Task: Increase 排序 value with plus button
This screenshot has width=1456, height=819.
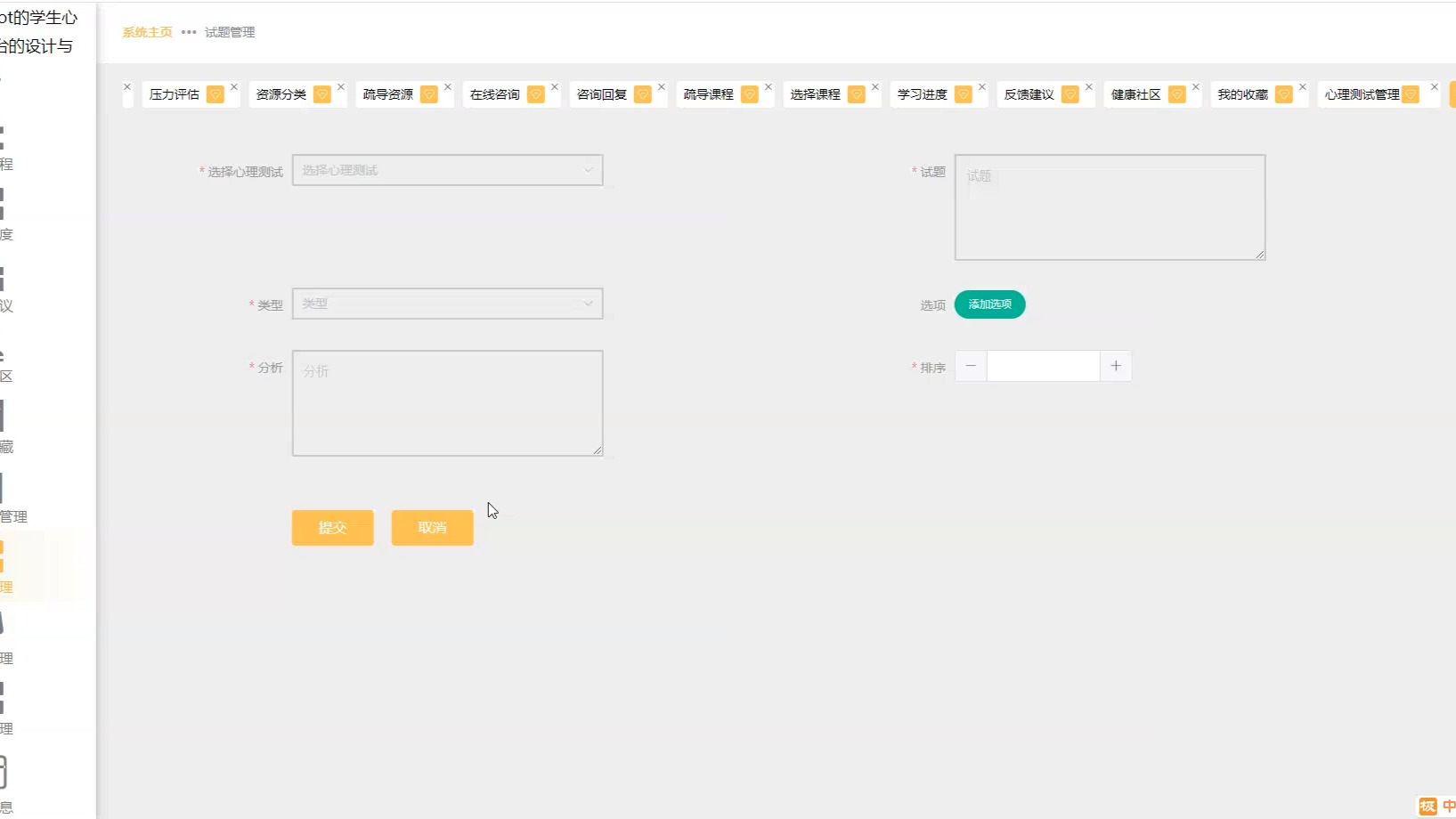Action: (1116, 366)
